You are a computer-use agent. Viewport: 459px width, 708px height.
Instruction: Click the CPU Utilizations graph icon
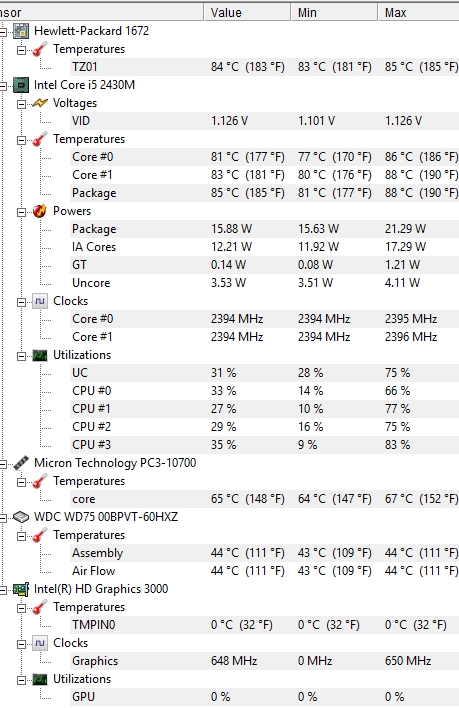tap(40, 355)
